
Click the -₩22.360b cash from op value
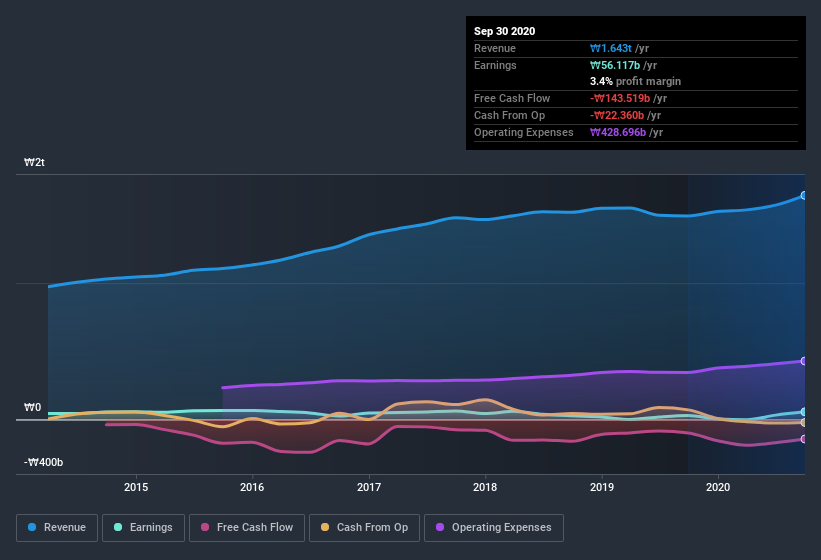pos(617,115)
